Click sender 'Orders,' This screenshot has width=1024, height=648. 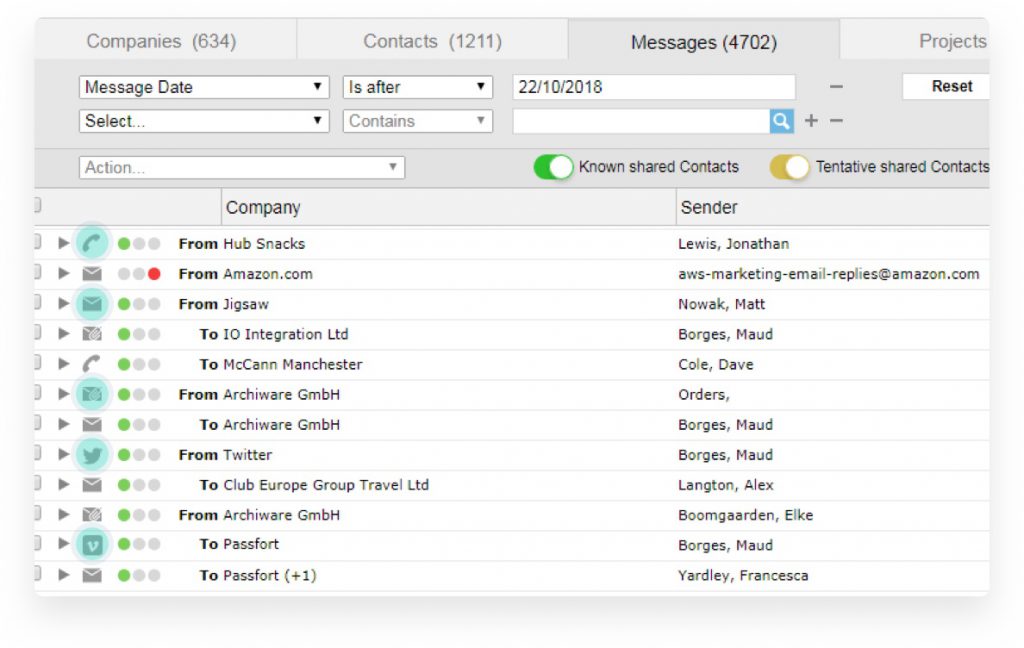tap(704, 394)
